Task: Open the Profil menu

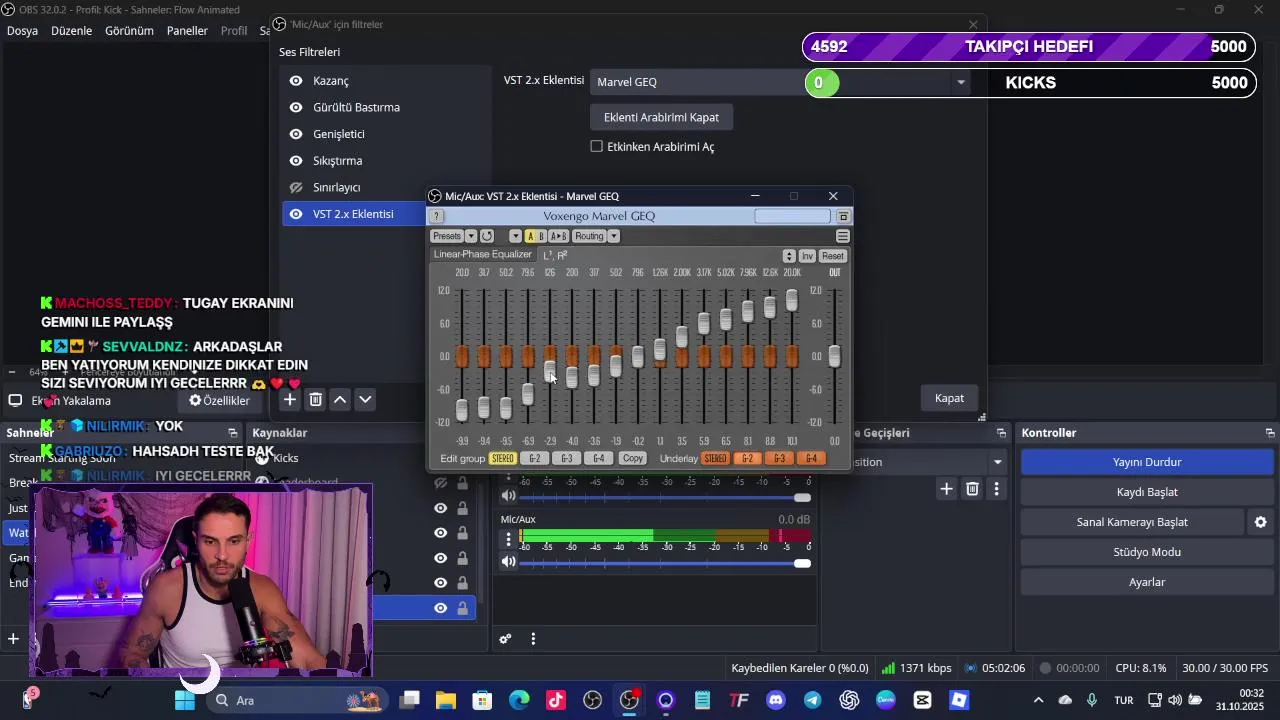Action: [x=234, y=31]
